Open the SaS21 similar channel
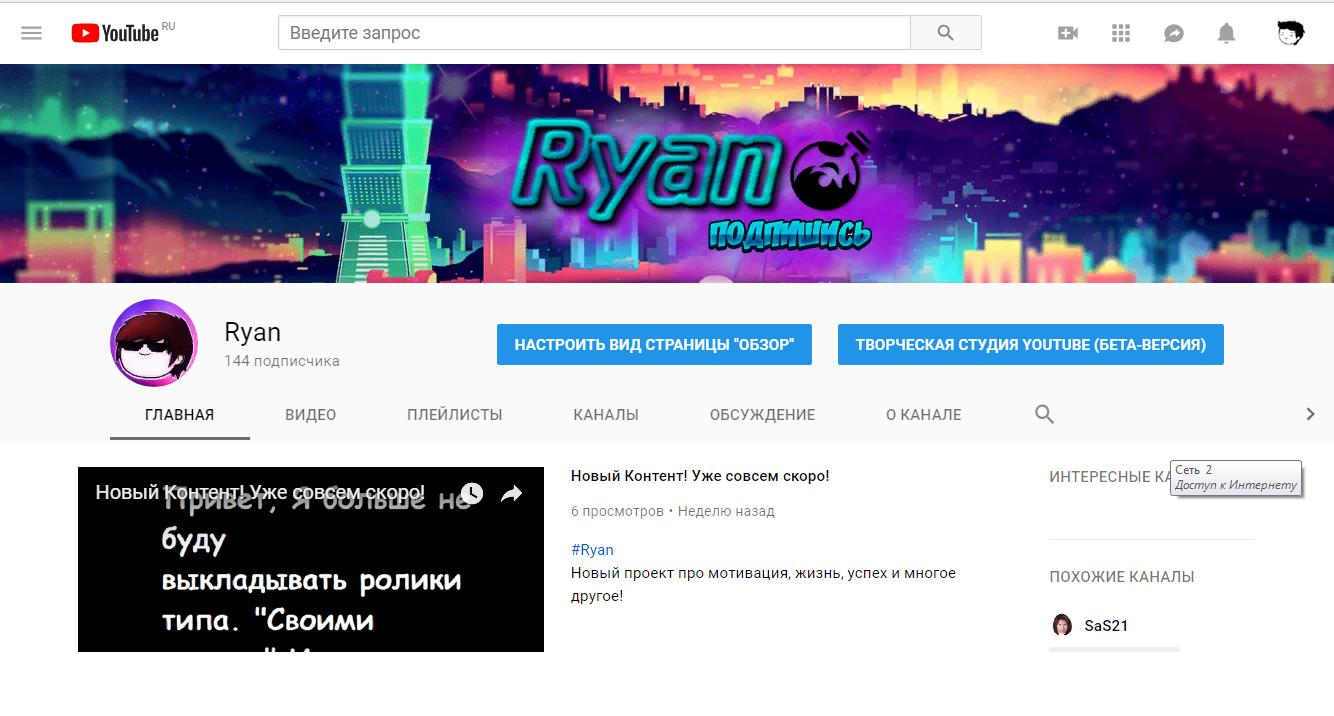This screenshot has height=716, width=1334. (1105, 626)
